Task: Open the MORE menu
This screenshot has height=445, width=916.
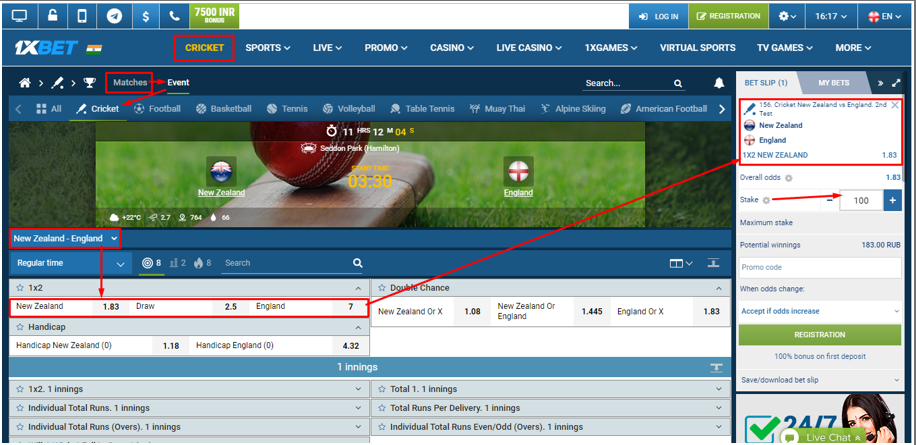Action: click(x=853, y=48)
